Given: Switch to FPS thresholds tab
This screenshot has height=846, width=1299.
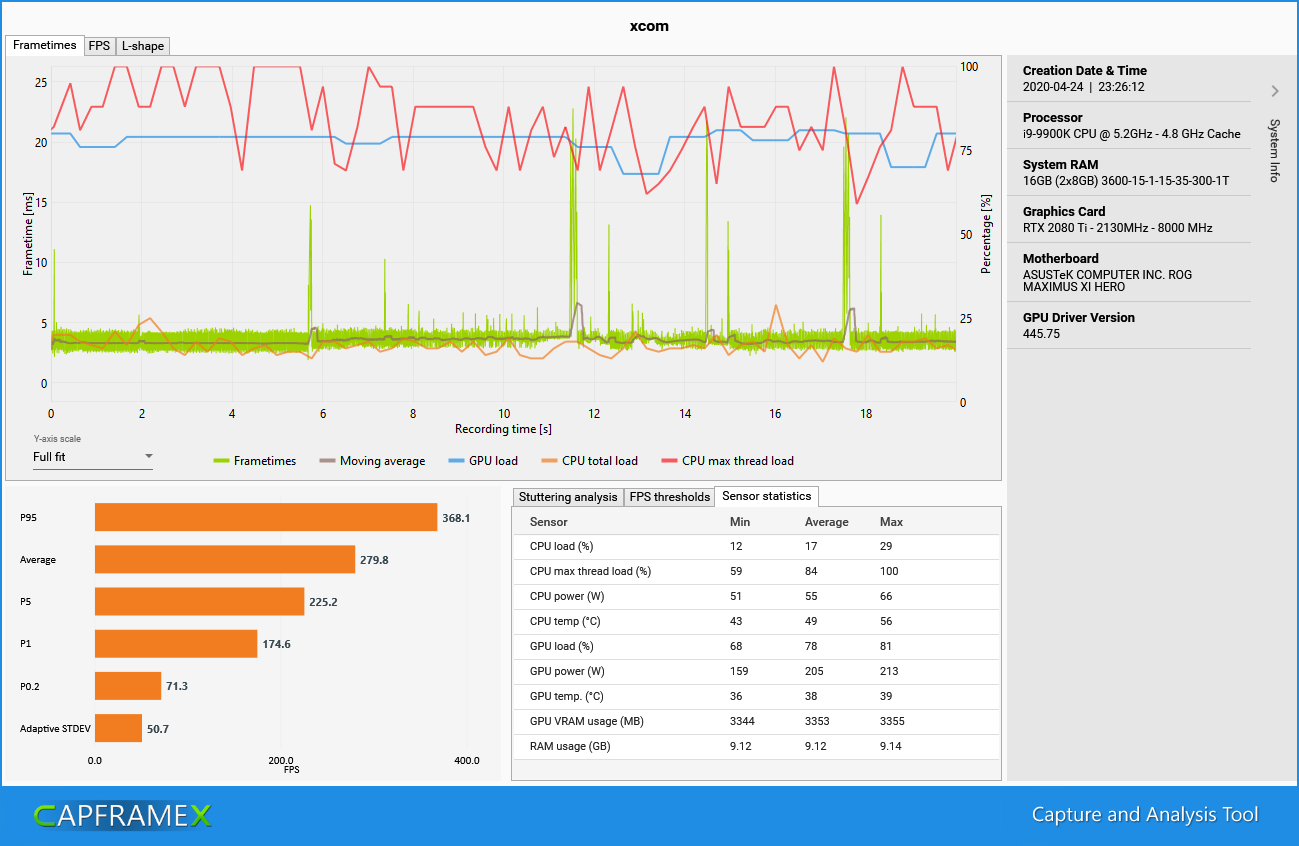Looking at the screenshot, I should coord(669,497).
